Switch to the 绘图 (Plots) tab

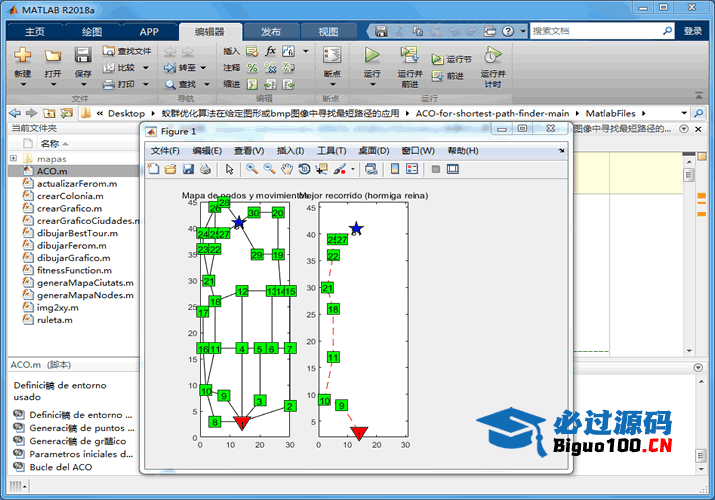click(x=92, y=32)
